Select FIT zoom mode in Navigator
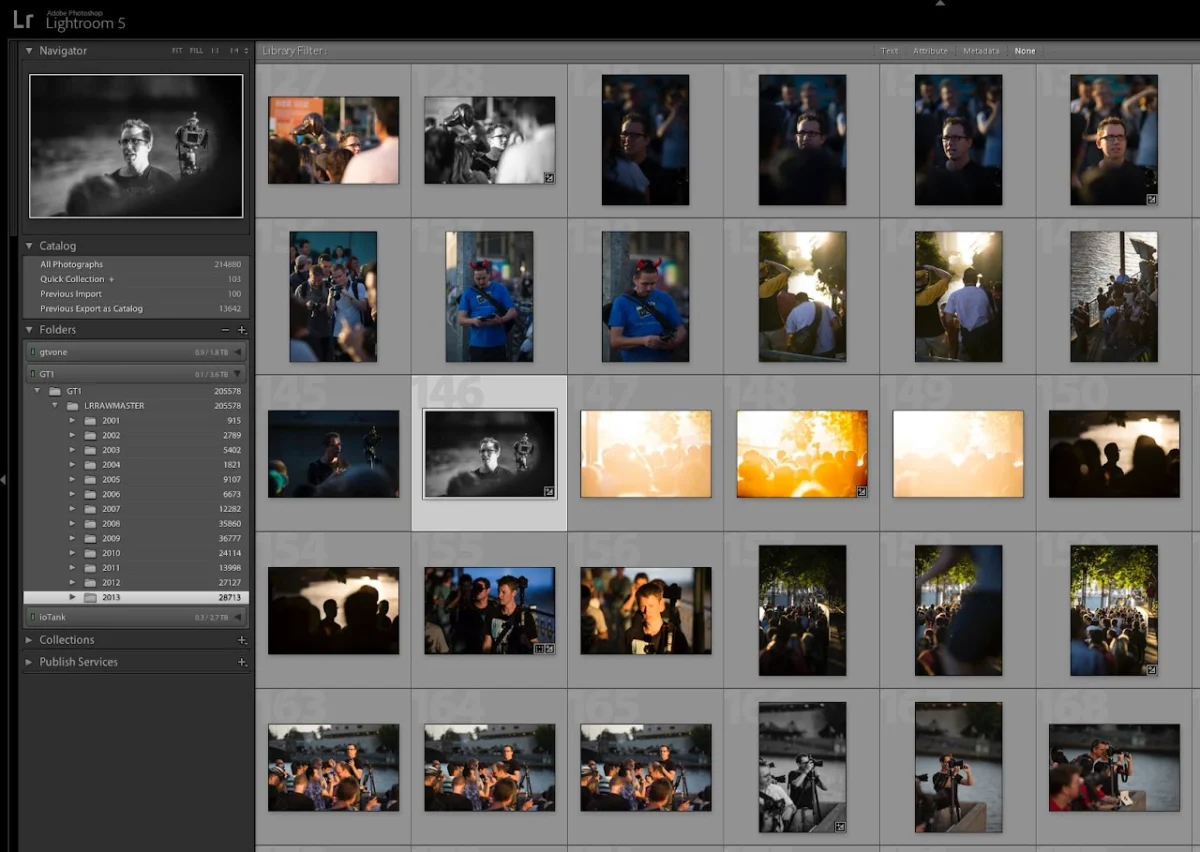Image resolution: width=1200 pixels, height=852 pixels. coord(177,50)
